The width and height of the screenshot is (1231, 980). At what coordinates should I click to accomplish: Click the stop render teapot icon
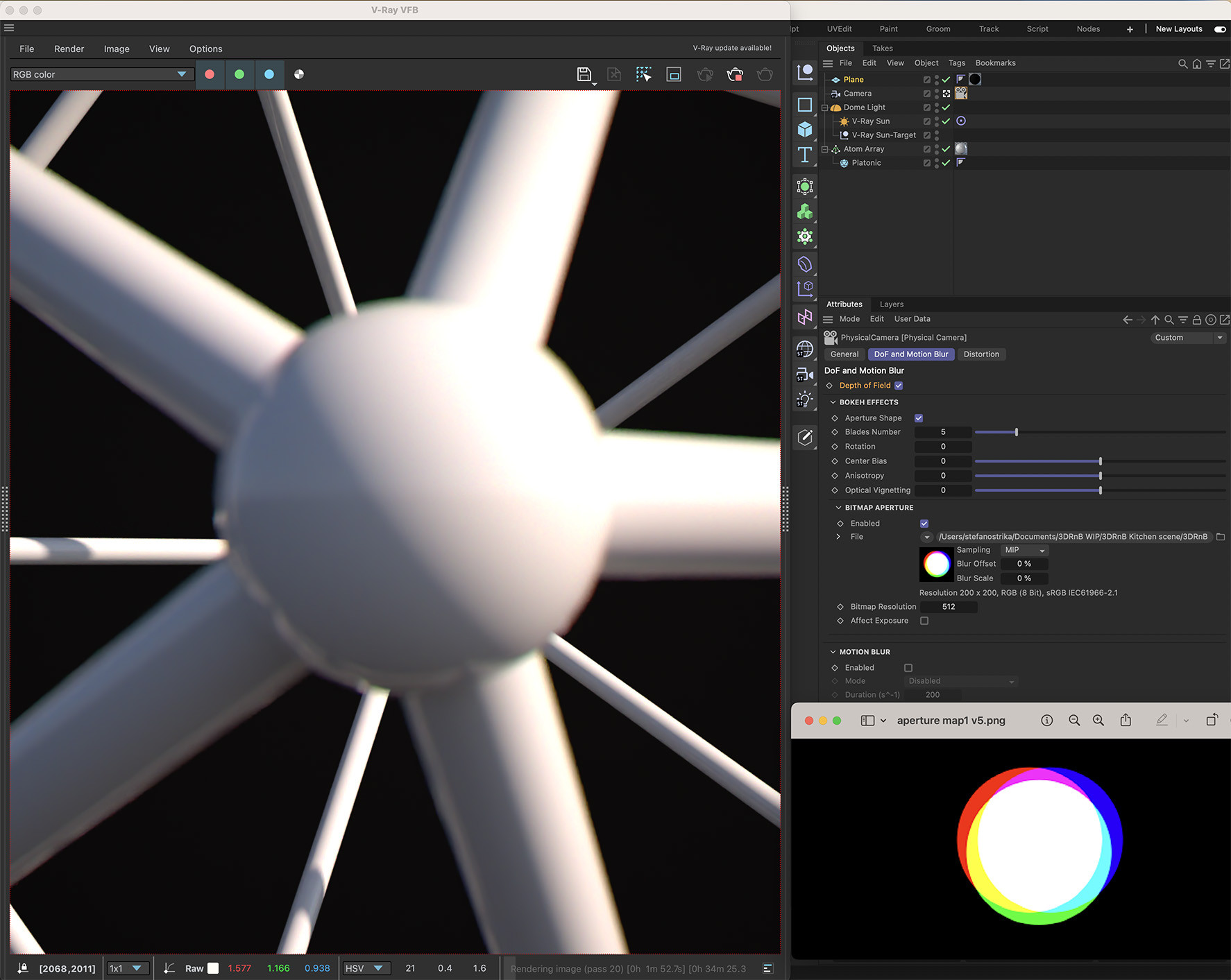(735, 74)
